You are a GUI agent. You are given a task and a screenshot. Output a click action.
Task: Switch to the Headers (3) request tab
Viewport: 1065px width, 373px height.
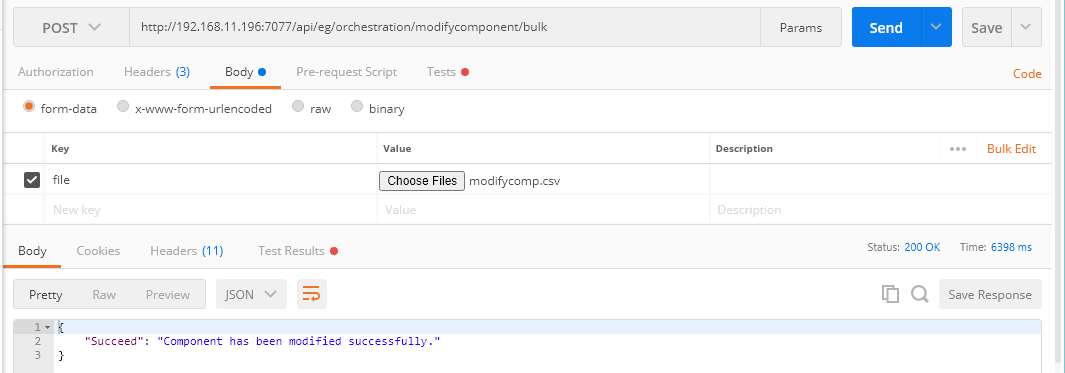pyautogui.click(x=157, y=71)
